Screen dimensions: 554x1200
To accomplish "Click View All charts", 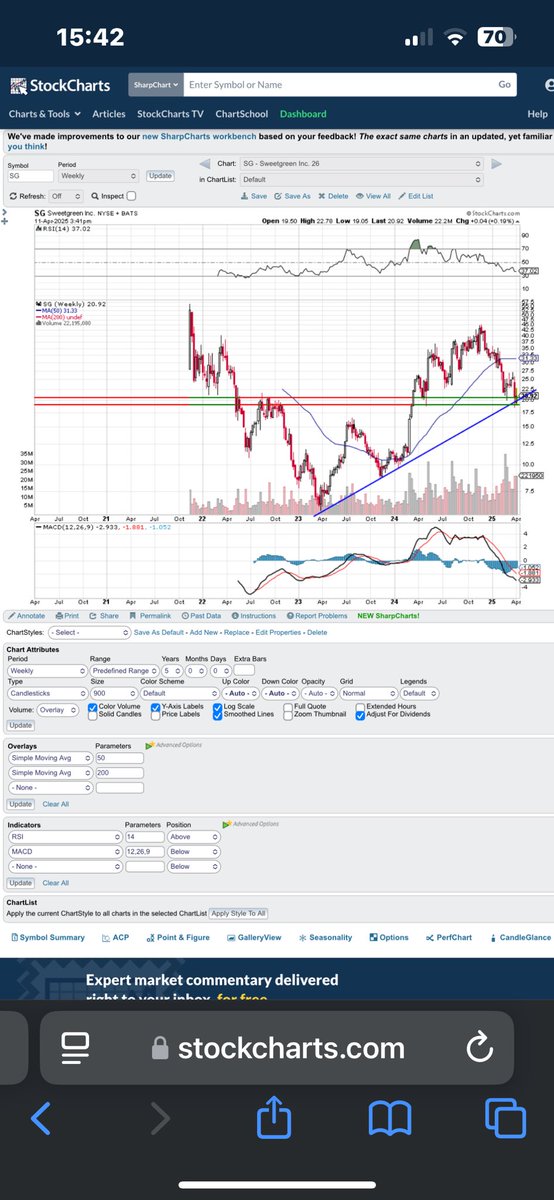I will (374, 196).
